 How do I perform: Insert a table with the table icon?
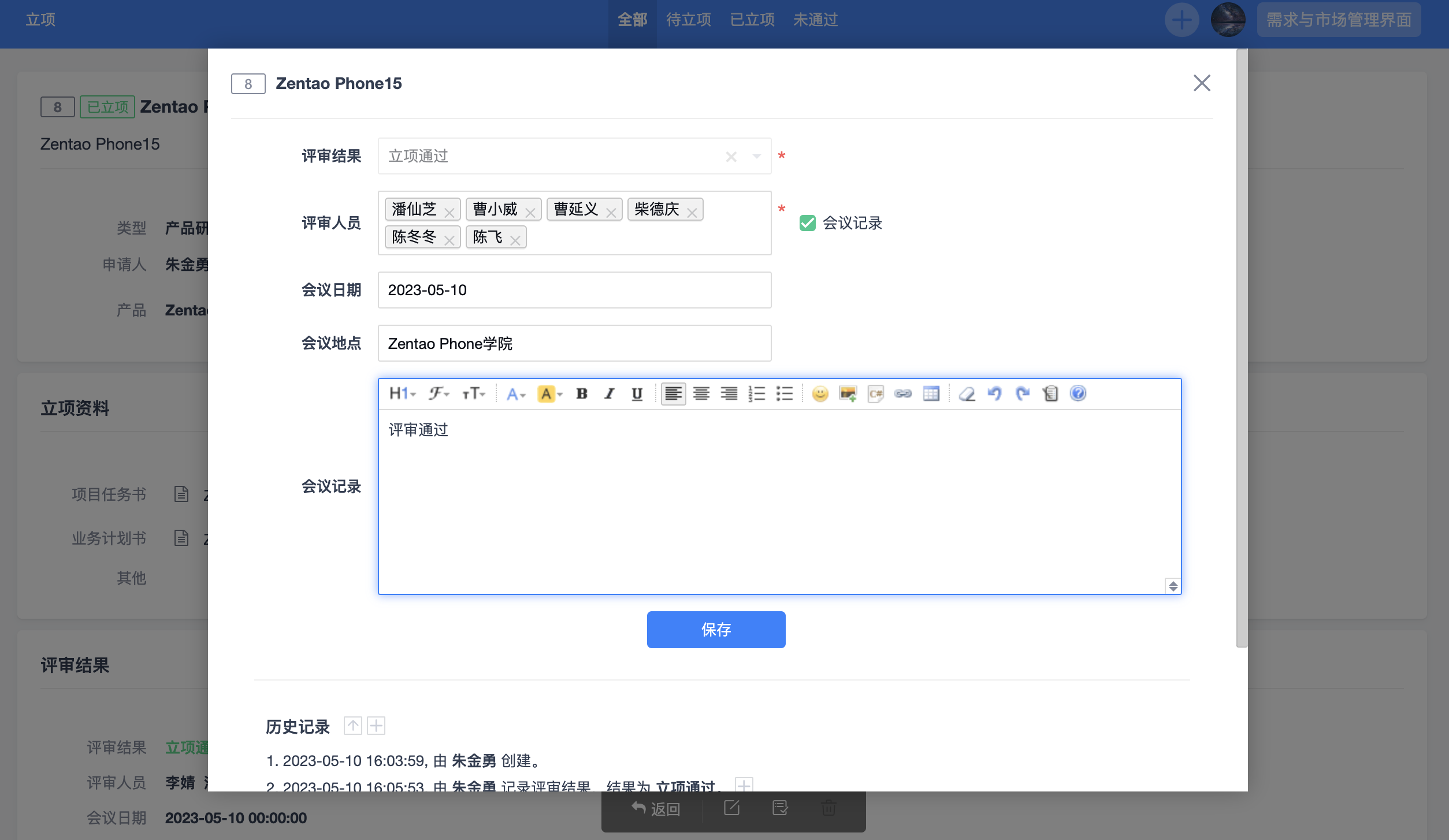[x=931, y=394]
